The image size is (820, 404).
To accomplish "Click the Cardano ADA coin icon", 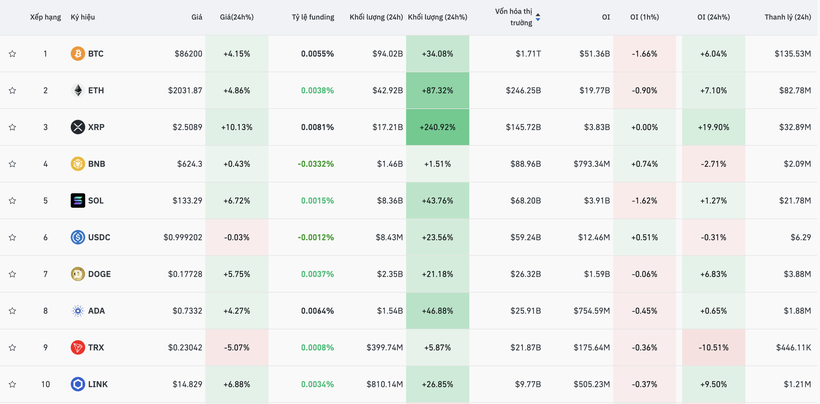I will pyautogui.click(x=77, y=311).
